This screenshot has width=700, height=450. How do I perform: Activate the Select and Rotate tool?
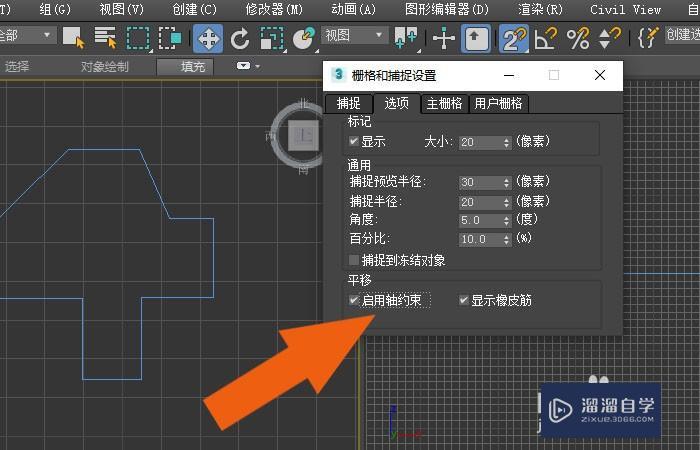240,38
